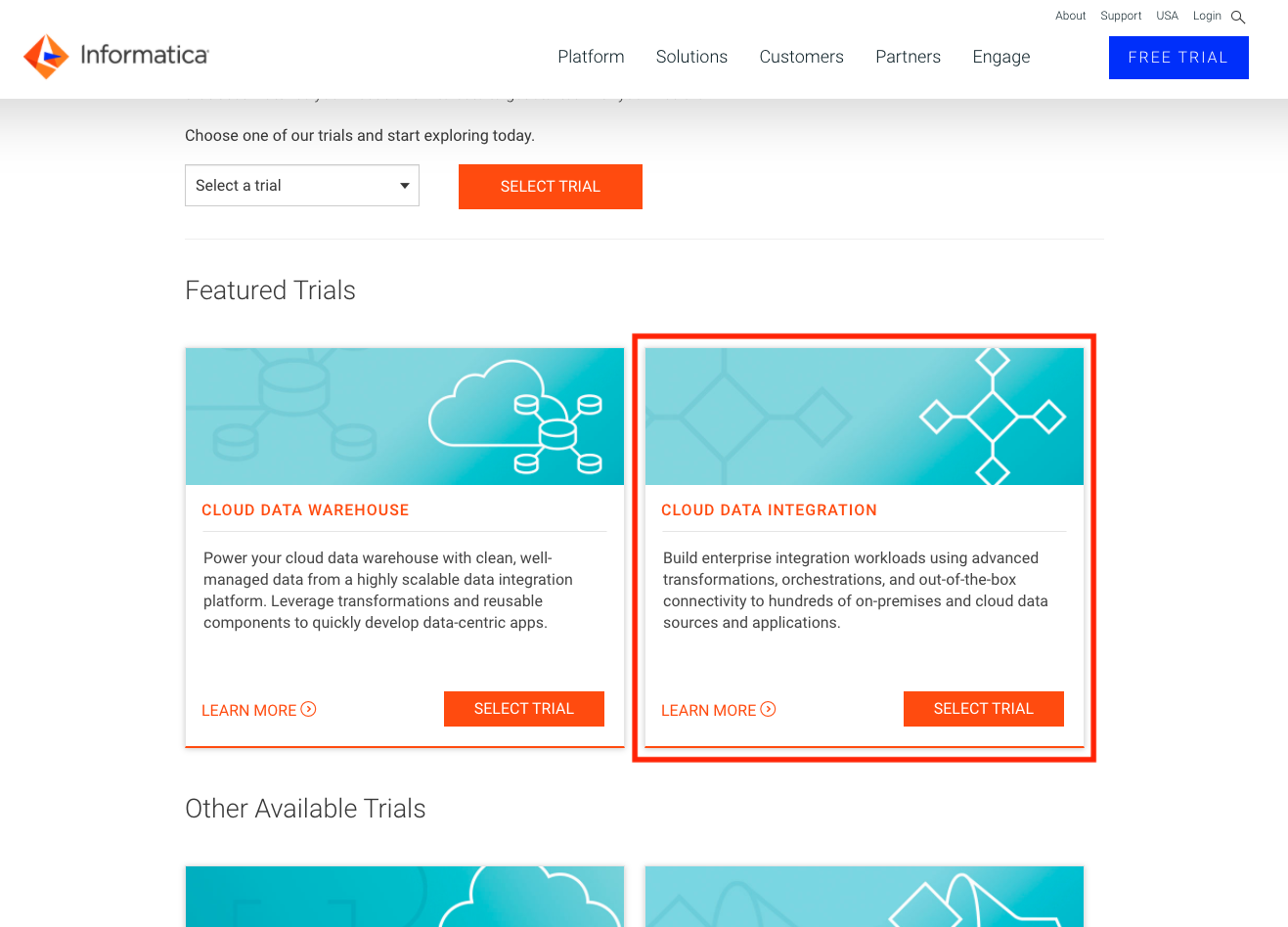Image resolution: width=1288 pixels, height=927 pixels.
Task: Open LEARN MORE under Cloud Data Integration
Action: [709, 710]
